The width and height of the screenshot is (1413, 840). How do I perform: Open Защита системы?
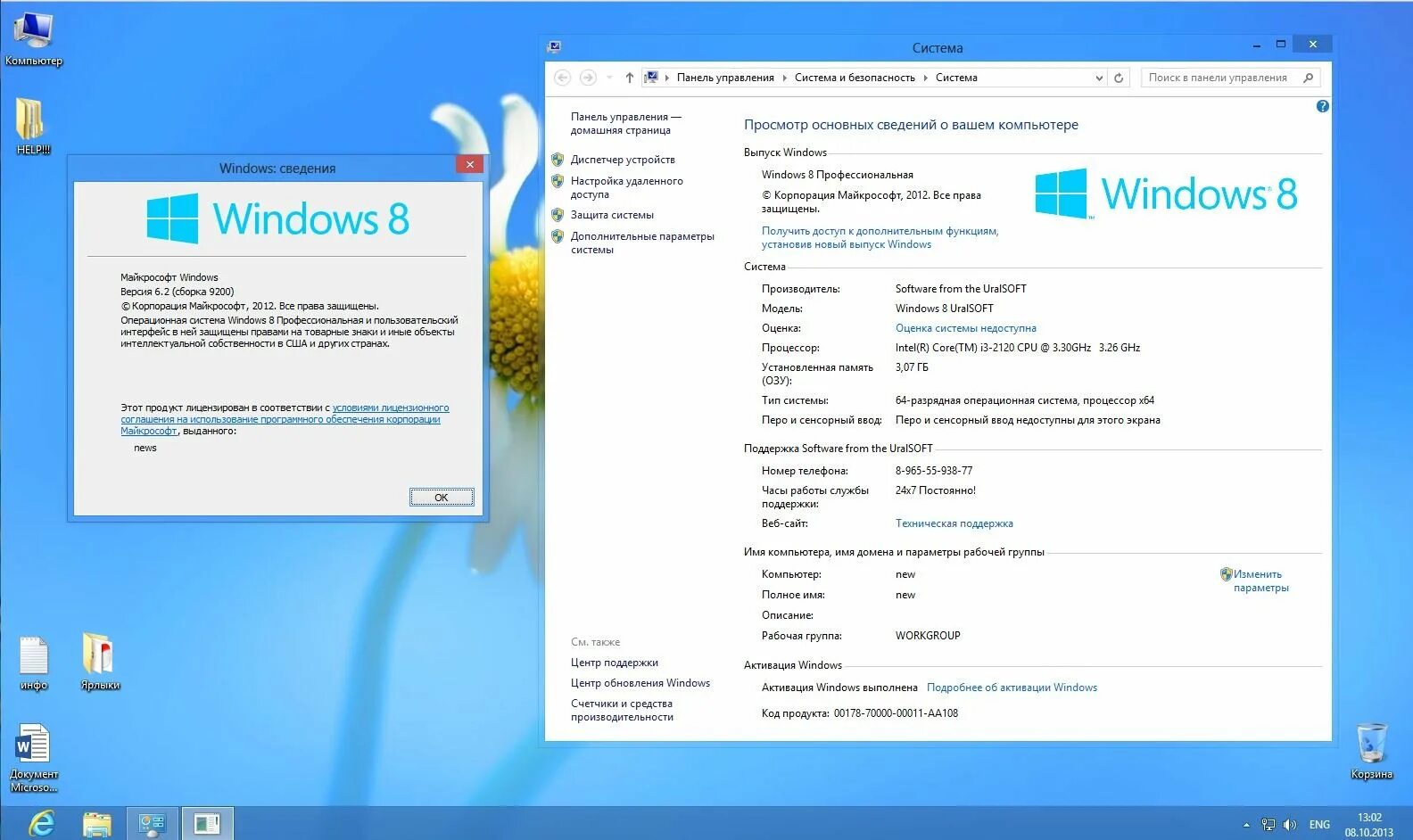pos(612,215)
